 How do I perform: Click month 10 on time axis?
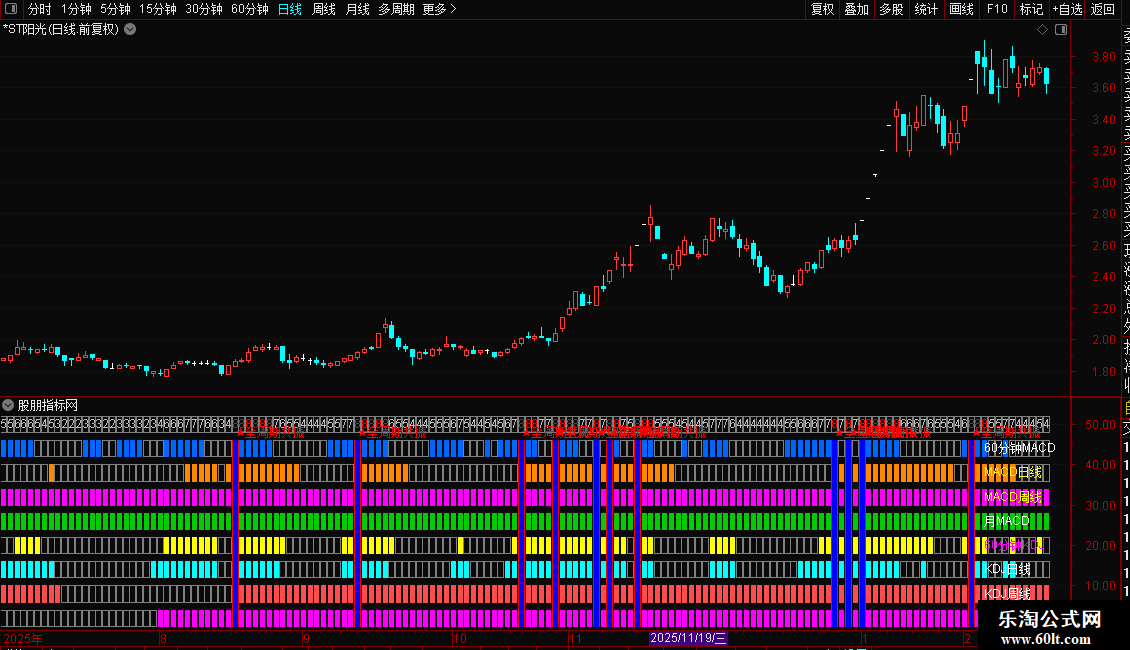click(x=460, y=638)
